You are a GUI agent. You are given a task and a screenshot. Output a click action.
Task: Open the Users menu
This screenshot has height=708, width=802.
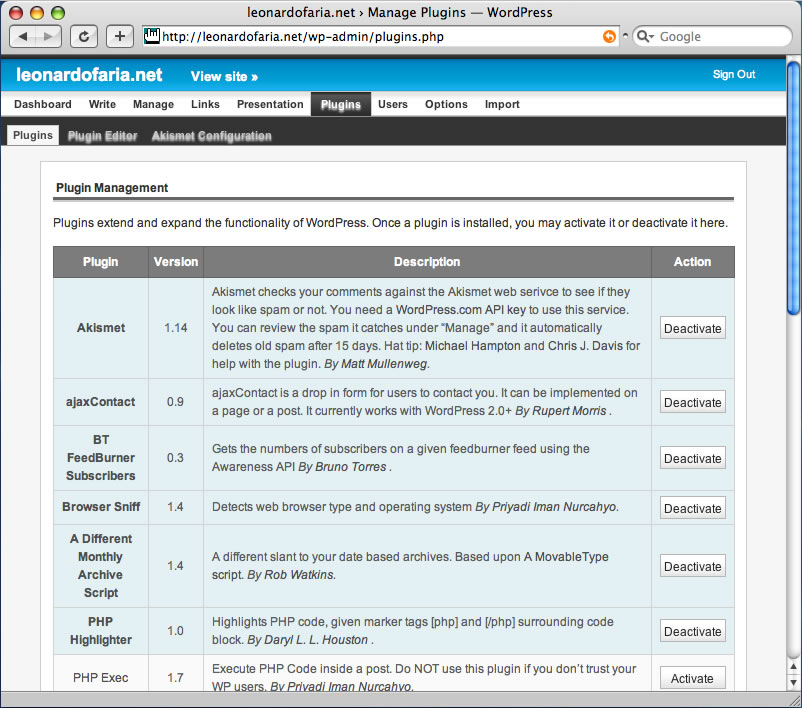pos(393,104)
